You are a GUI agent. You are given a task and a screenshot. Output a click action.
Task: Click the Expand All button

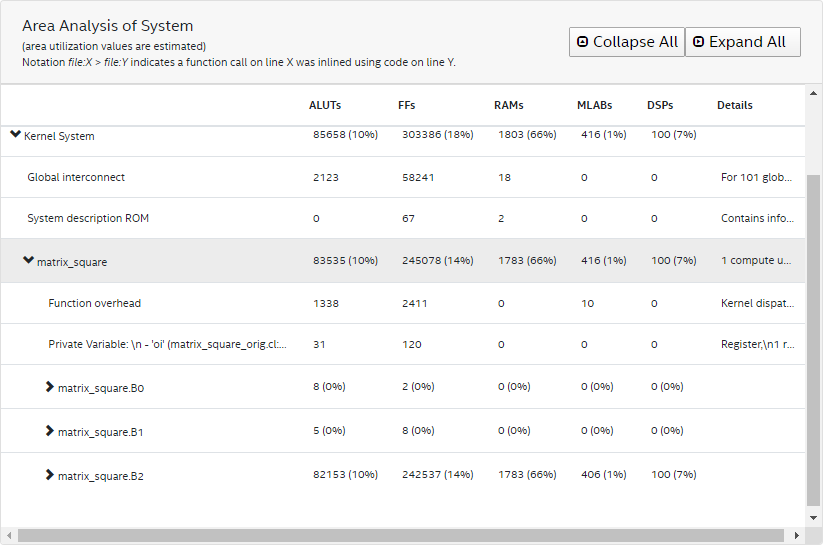742,42
